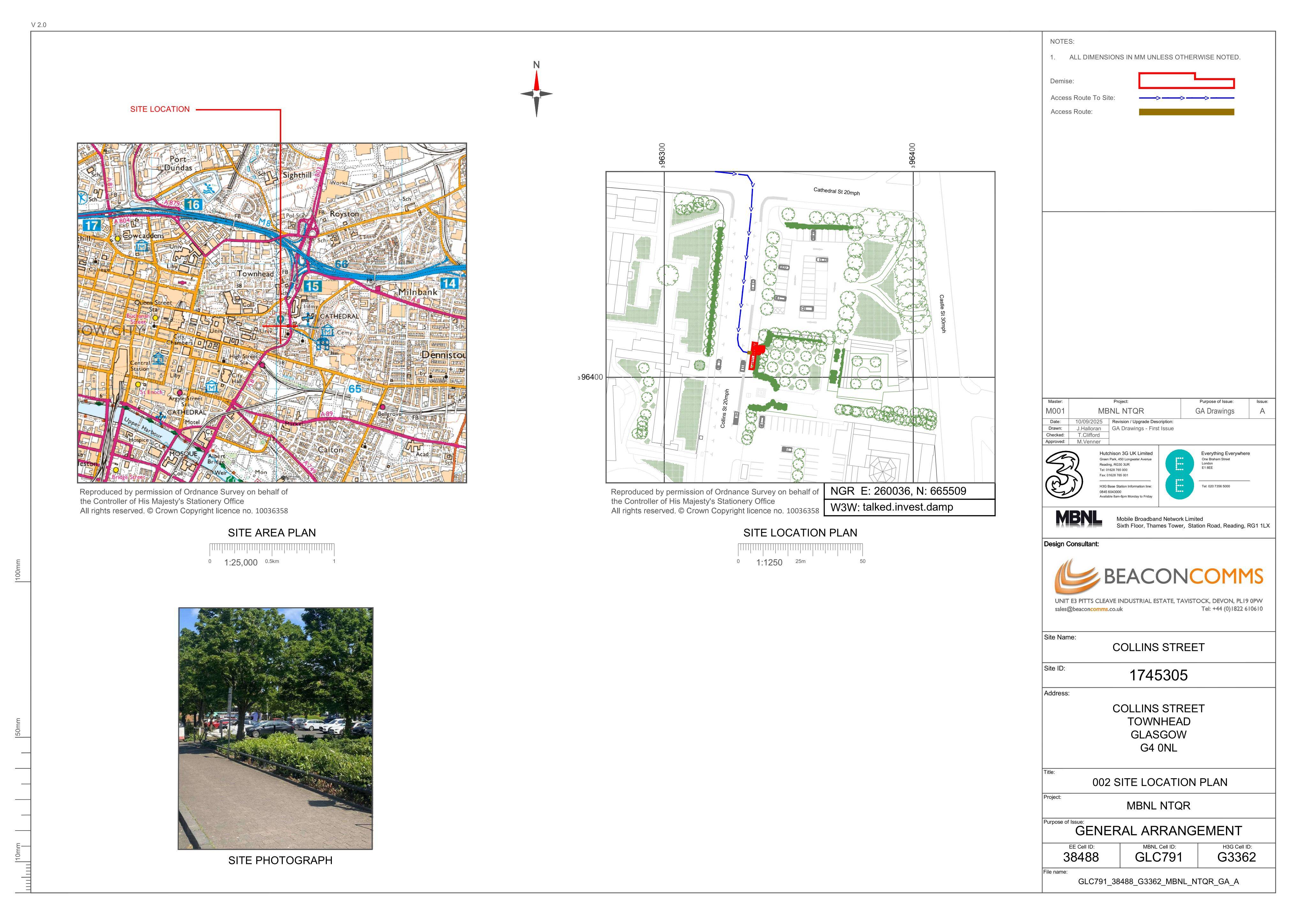Click the 1:25,000 scale bar
The width and height of the screenshot is (1307, 924).
click(x=272, y=554)
